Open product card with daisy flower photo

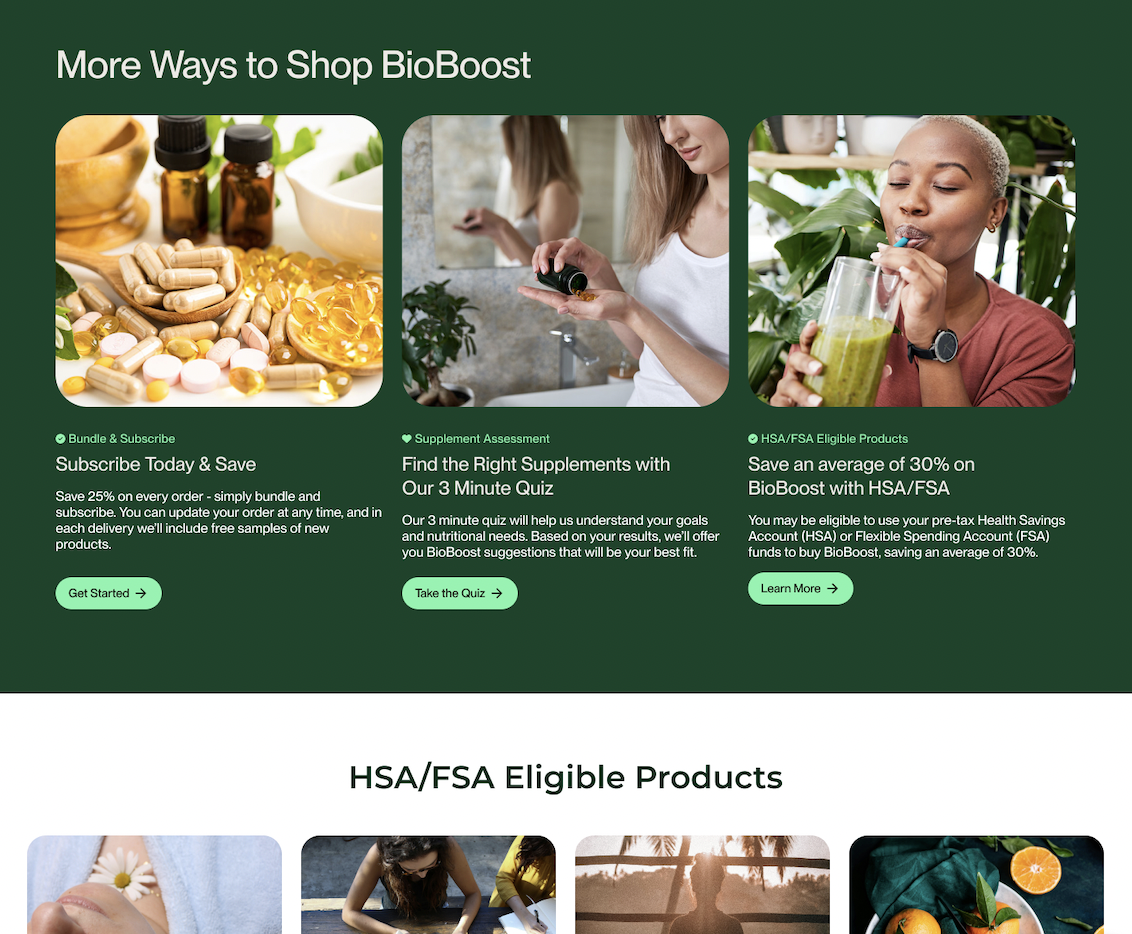pos(154,885)
